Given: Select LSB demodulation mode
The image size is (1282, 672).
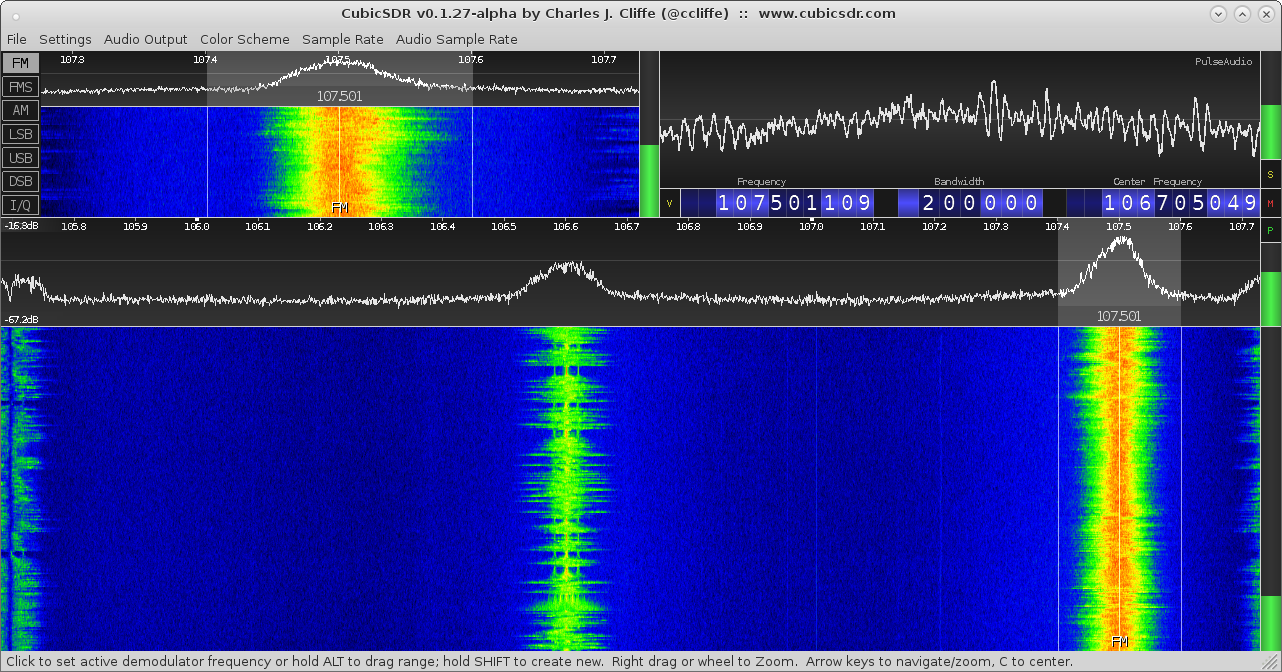Looking at the screenshot, I should [x=20, y=134].
